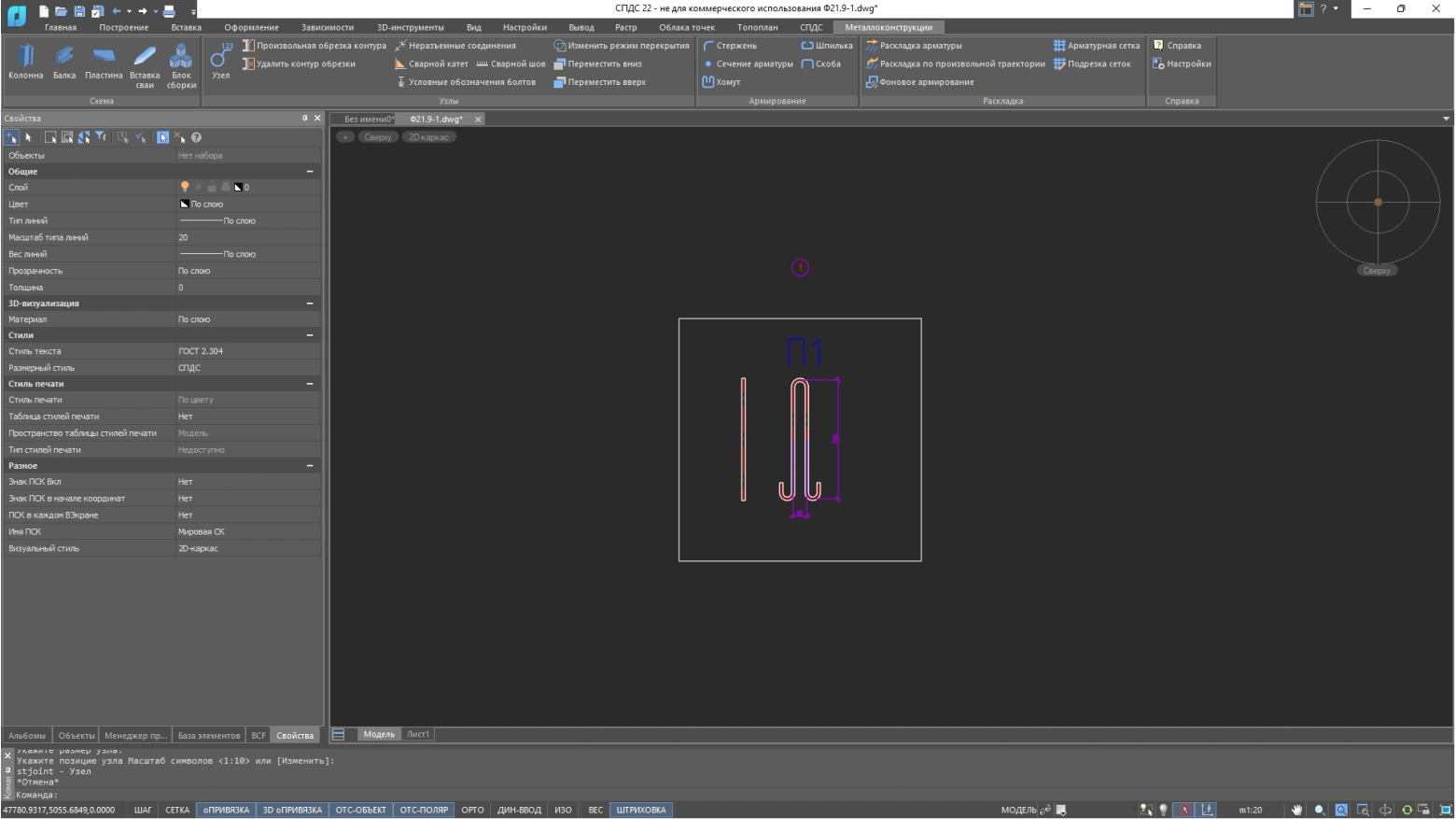Choose the Хомут reinforcement tool

click(721, 82)
